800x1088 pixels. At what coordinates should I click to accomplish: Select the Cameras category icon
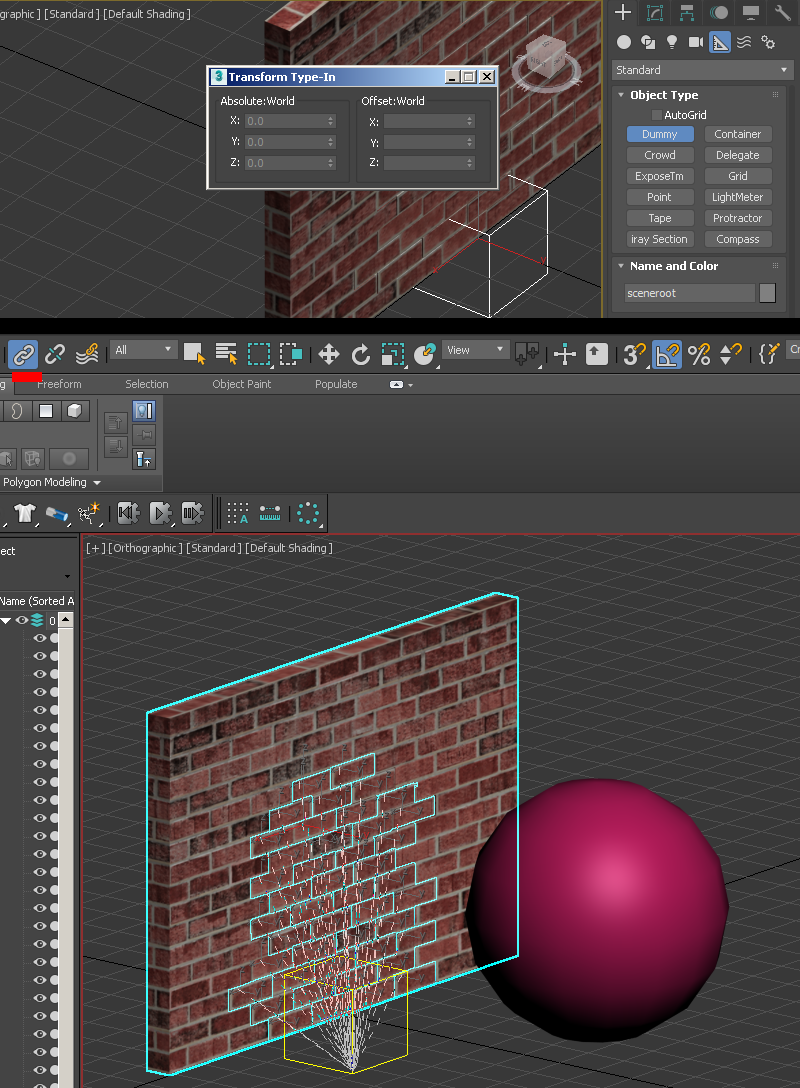pyautogui.click(x=696, y=42)
